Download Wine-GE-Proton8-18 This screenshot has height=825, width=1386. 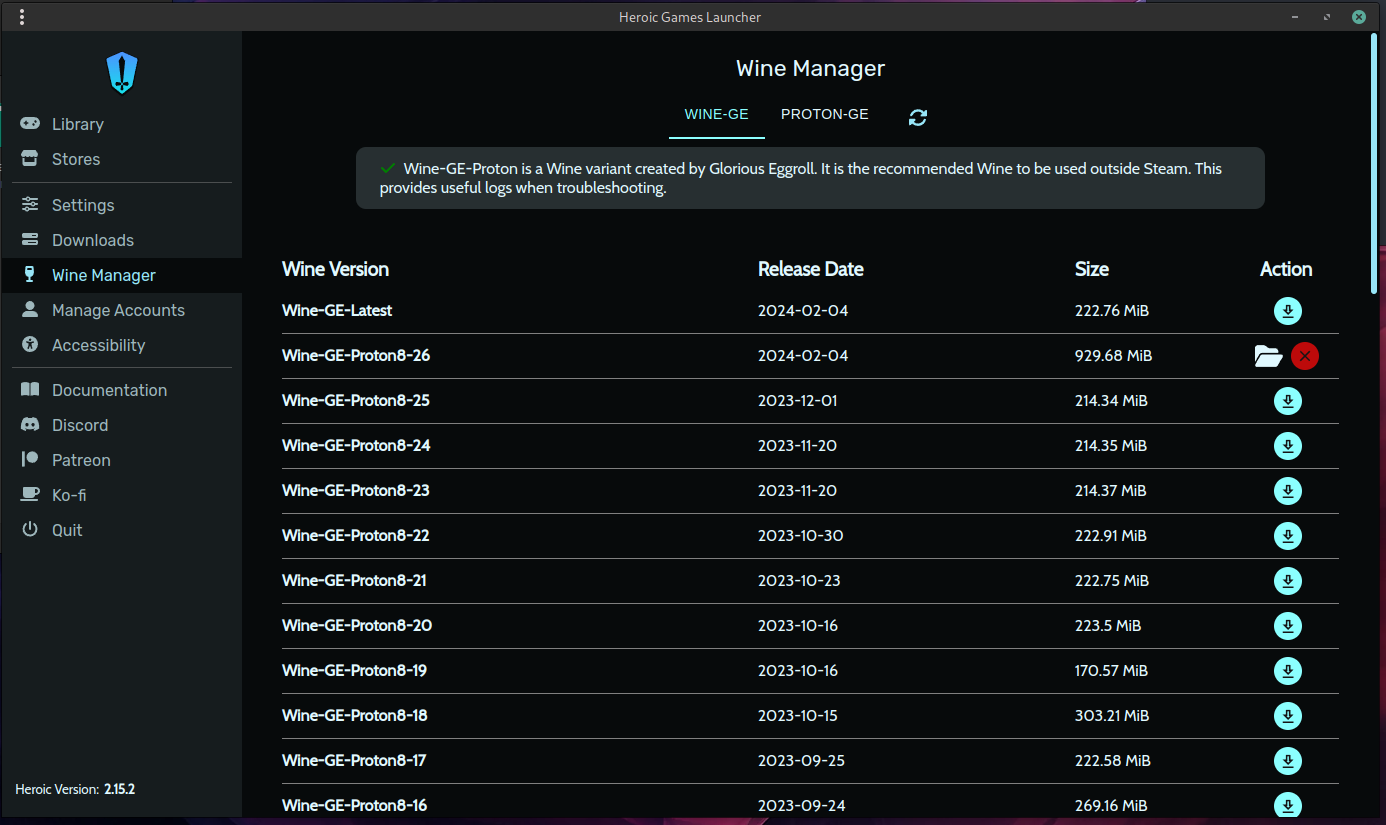pos(1288,716)
